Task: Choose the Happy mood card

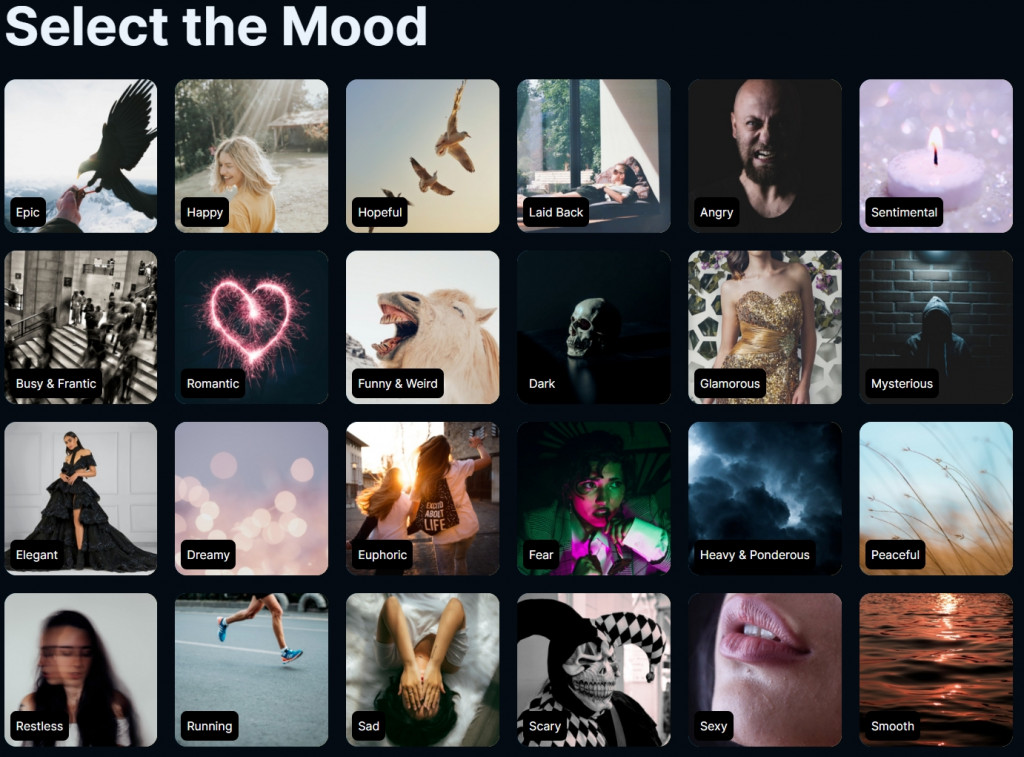Action: pyautogui.click(x=251, y=156)
